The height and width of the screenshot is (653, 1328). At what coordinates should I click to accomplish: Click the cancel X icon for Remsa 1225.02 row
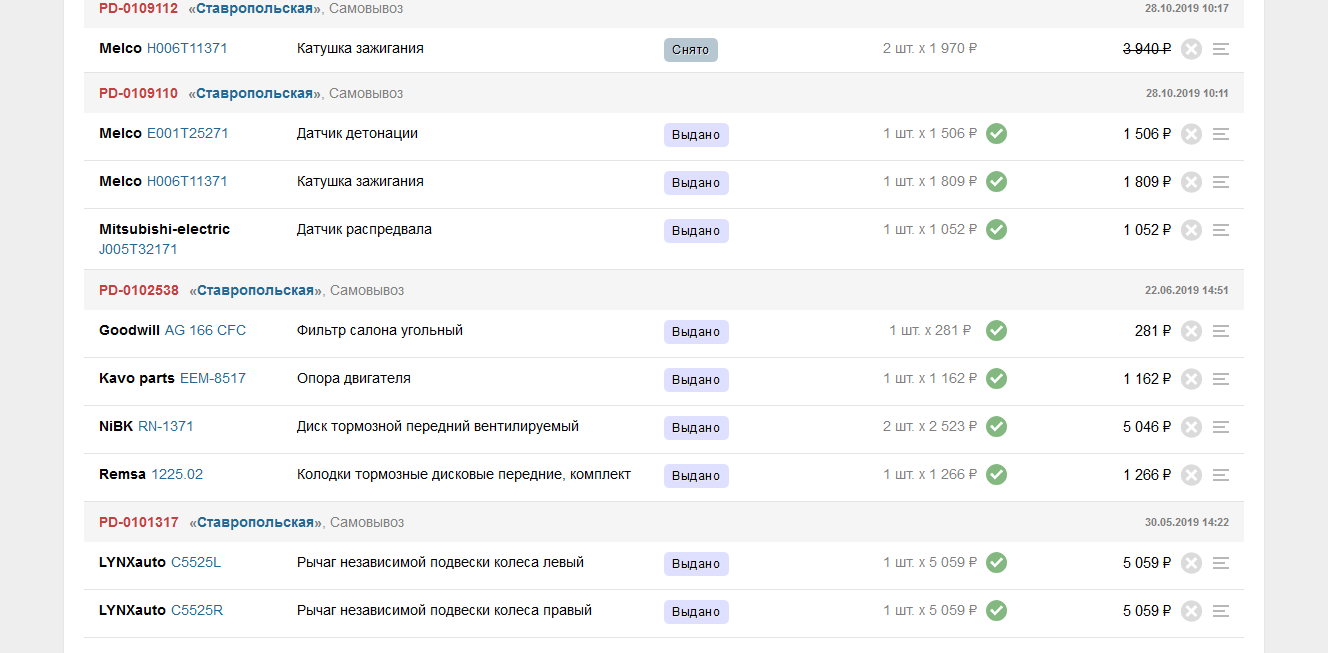(1191, 475)
